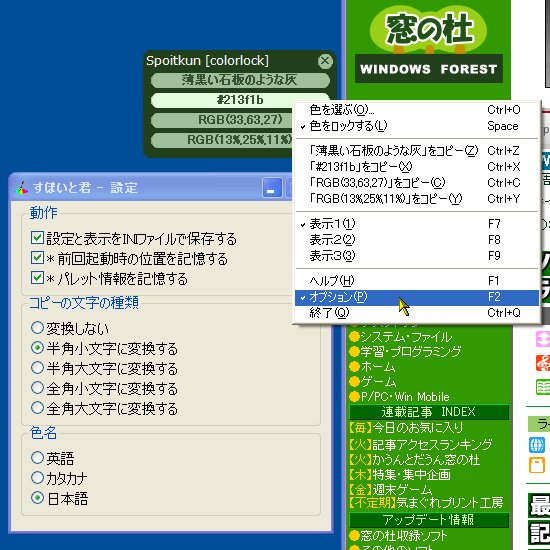Viewport: 550px width, 550px height.
Task: Uncheck 設定と表示をINIファイルで保存する checkbox
Action: 37,238
